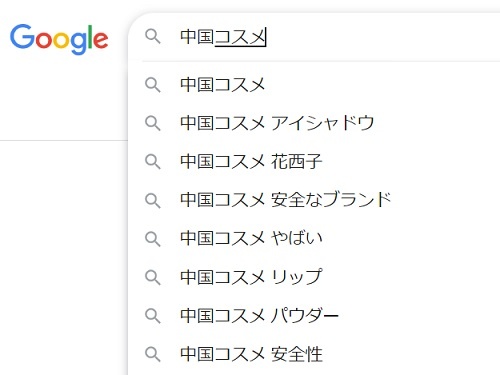Pick the 中国コスメ パウダー suggestion
Viewport: 500px width, 375px height.
click(x=314, y=315)
